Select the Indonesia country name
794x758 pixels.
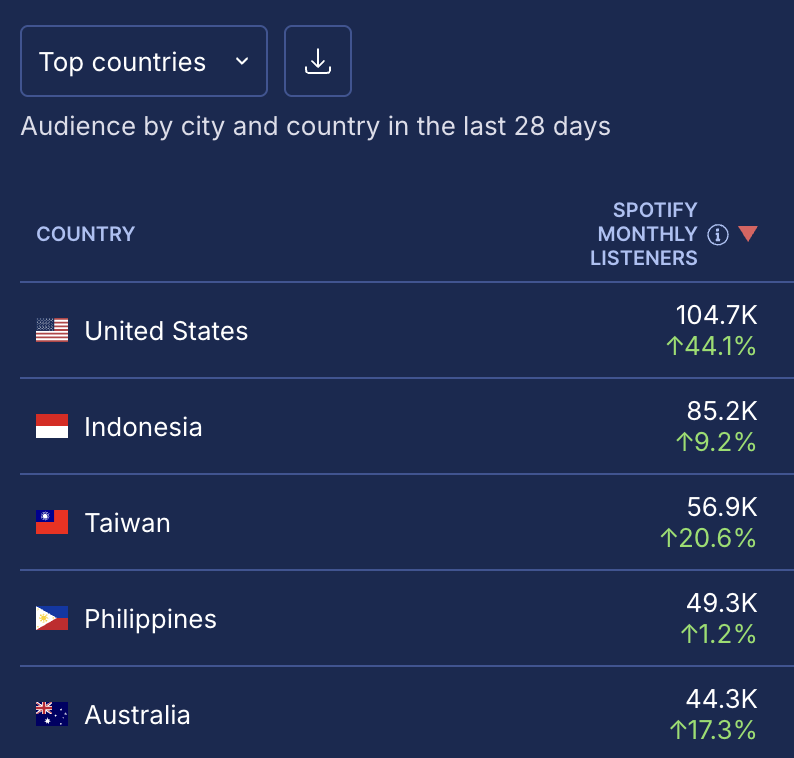(143, 426)
